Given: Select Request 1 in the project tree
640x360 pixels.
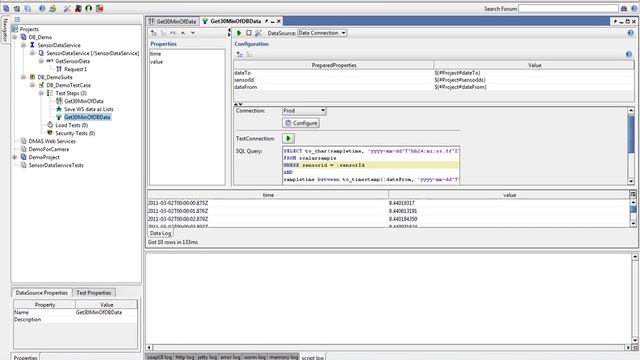Looking at the screenshot, I should (x=76, y=69).
